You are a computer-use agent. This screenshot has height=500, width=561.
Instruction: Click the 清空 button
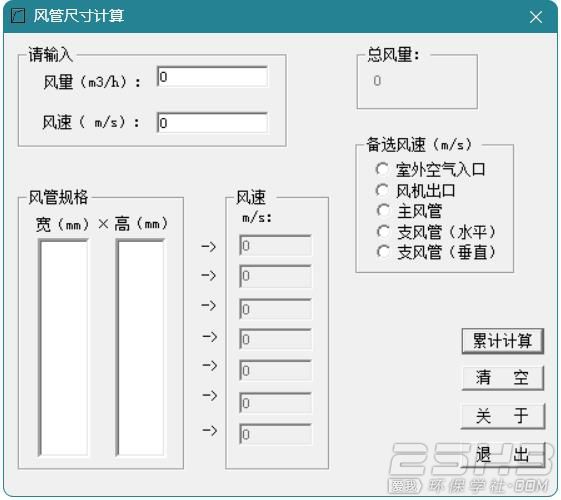coord(503,378)
